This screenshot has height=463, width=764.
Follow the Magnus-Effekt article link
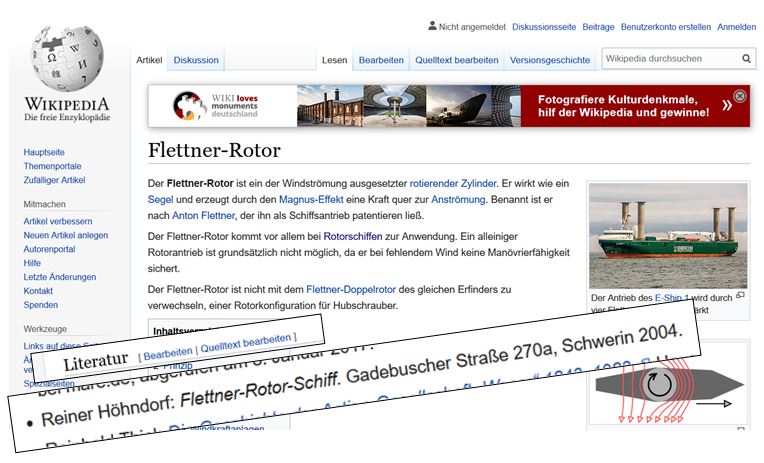click(x=311, y=200)
